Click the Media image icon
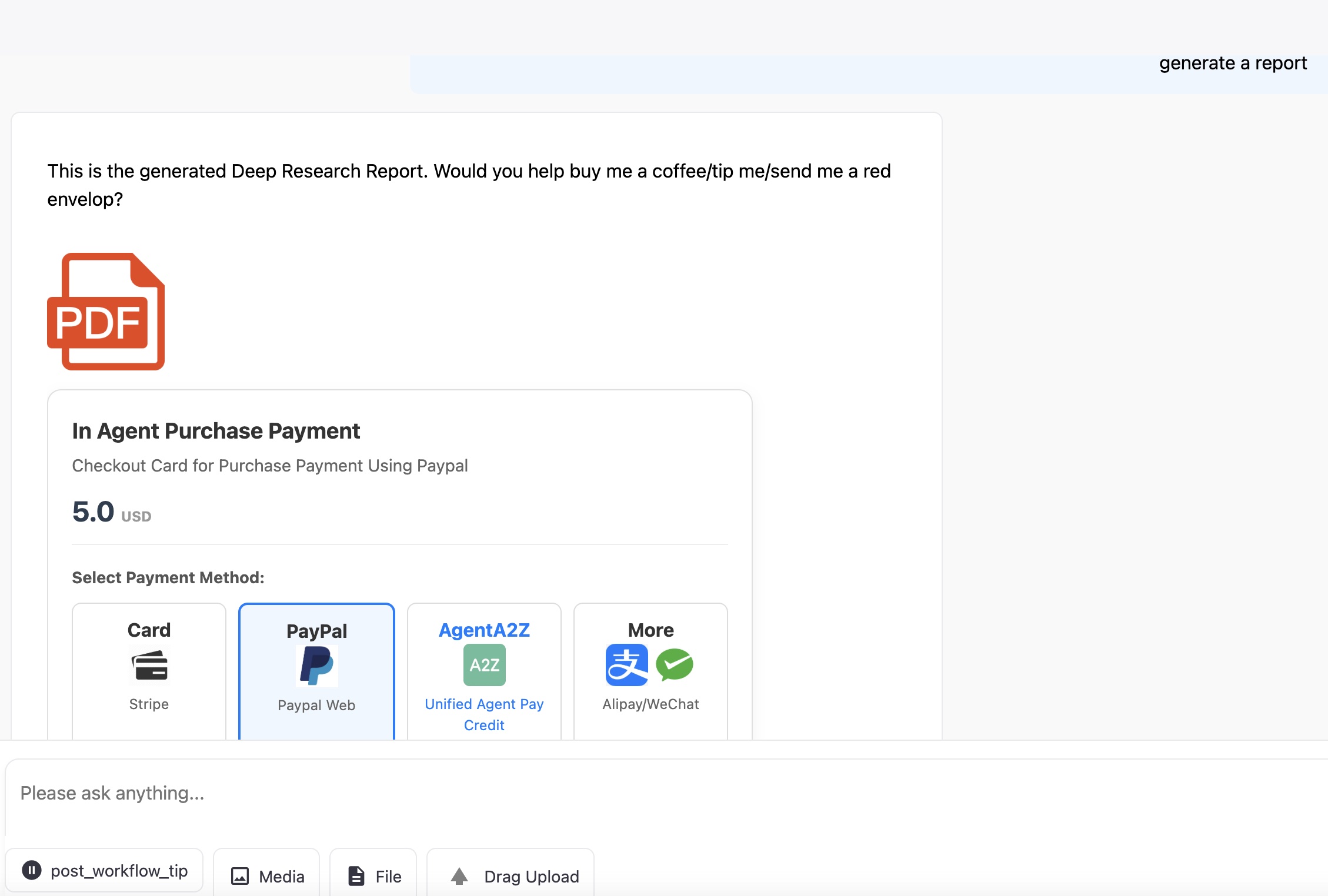The width and height of the screenshot is (1328, 896). pyautogui.click(x=240, y=876)
